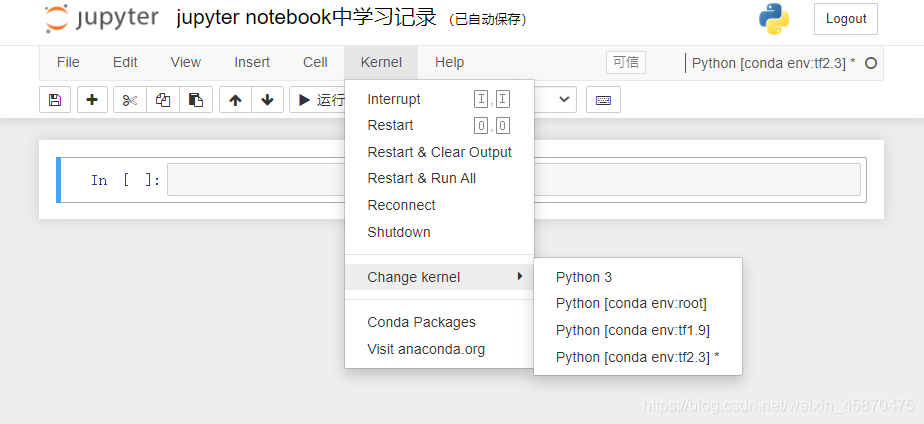Choose Restart & Clear Output
Viewport: 924px width, 424px height.
[440, 152]
